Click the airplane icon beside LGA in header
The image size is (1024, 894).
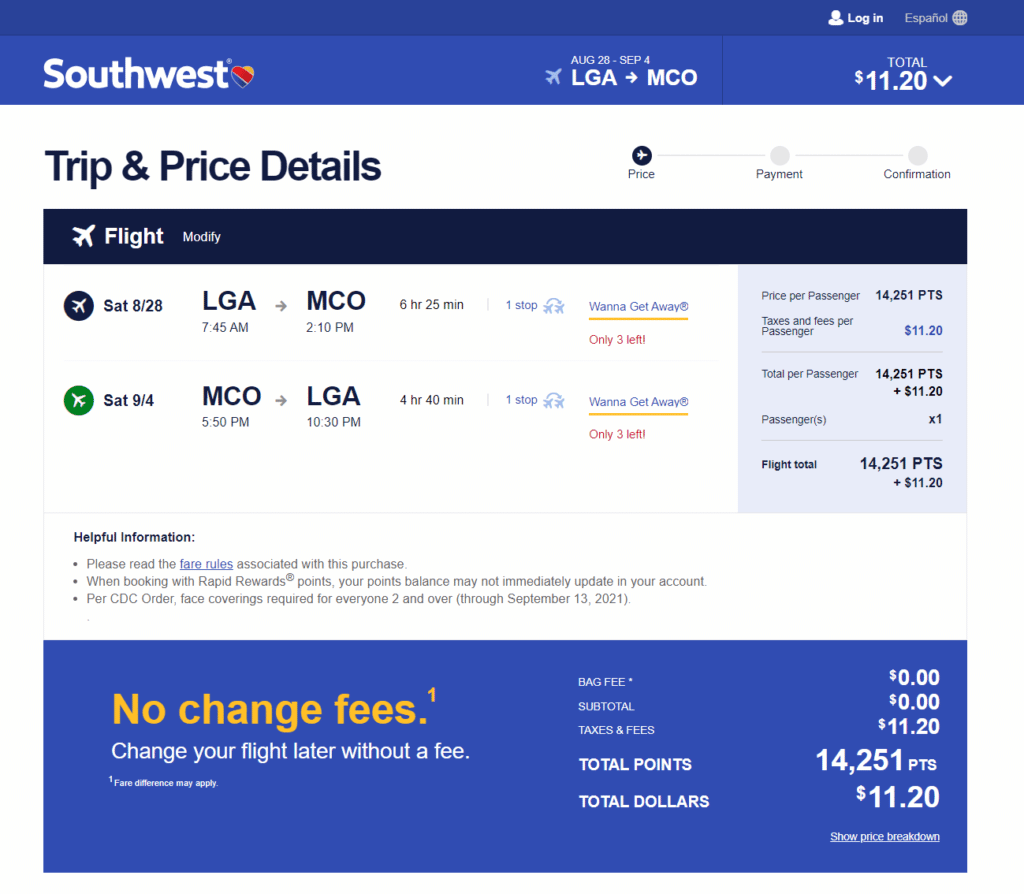553,77
